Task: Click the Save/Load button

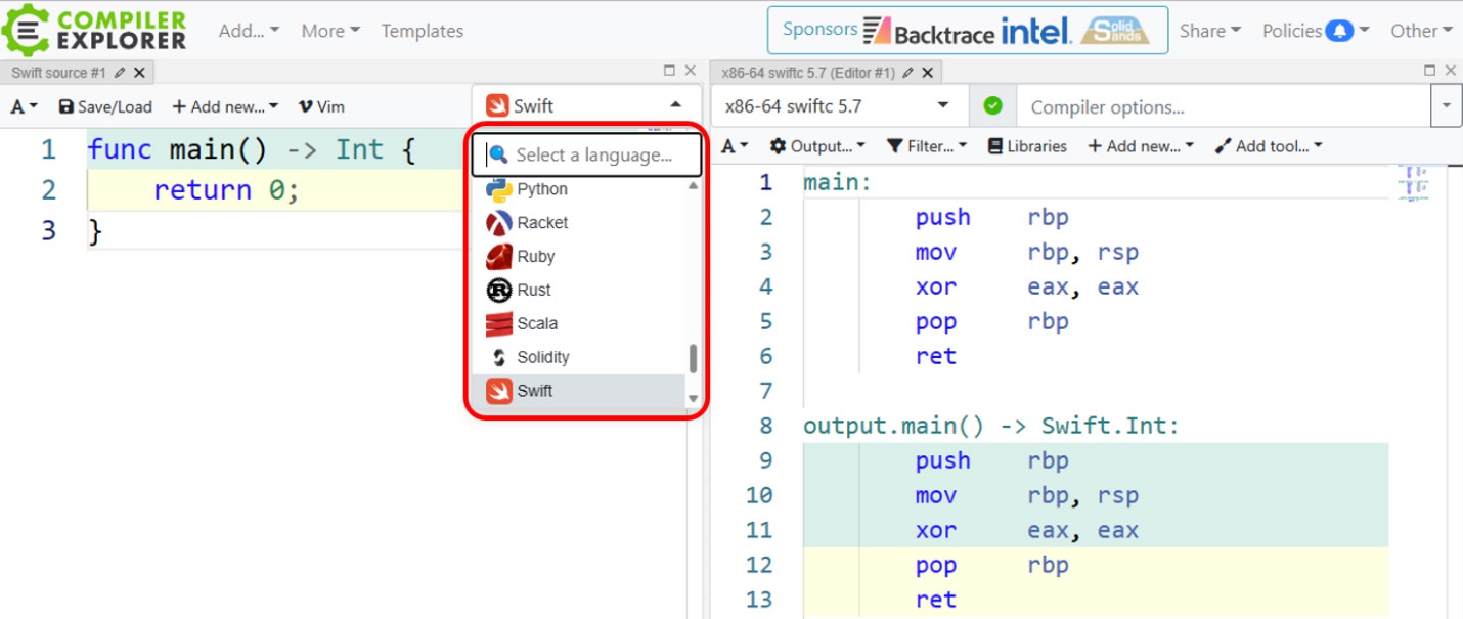Action: pyautogui.click(x=105, y=107)
